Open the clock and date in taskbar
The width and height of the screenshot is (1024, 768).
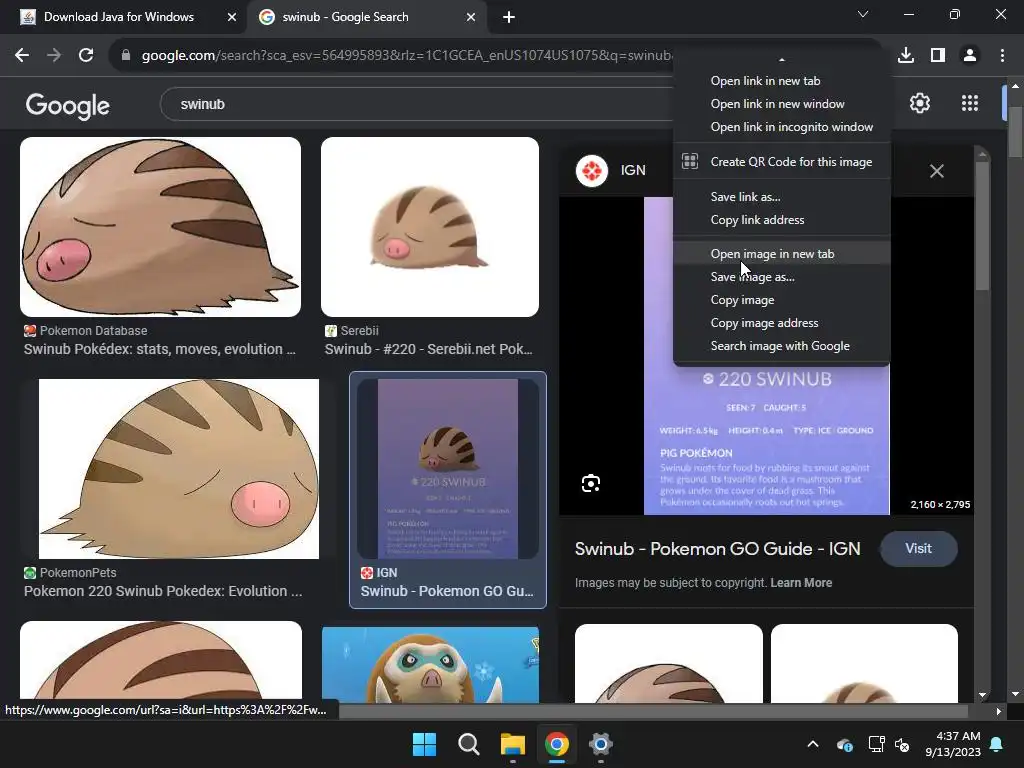(953, 744)
